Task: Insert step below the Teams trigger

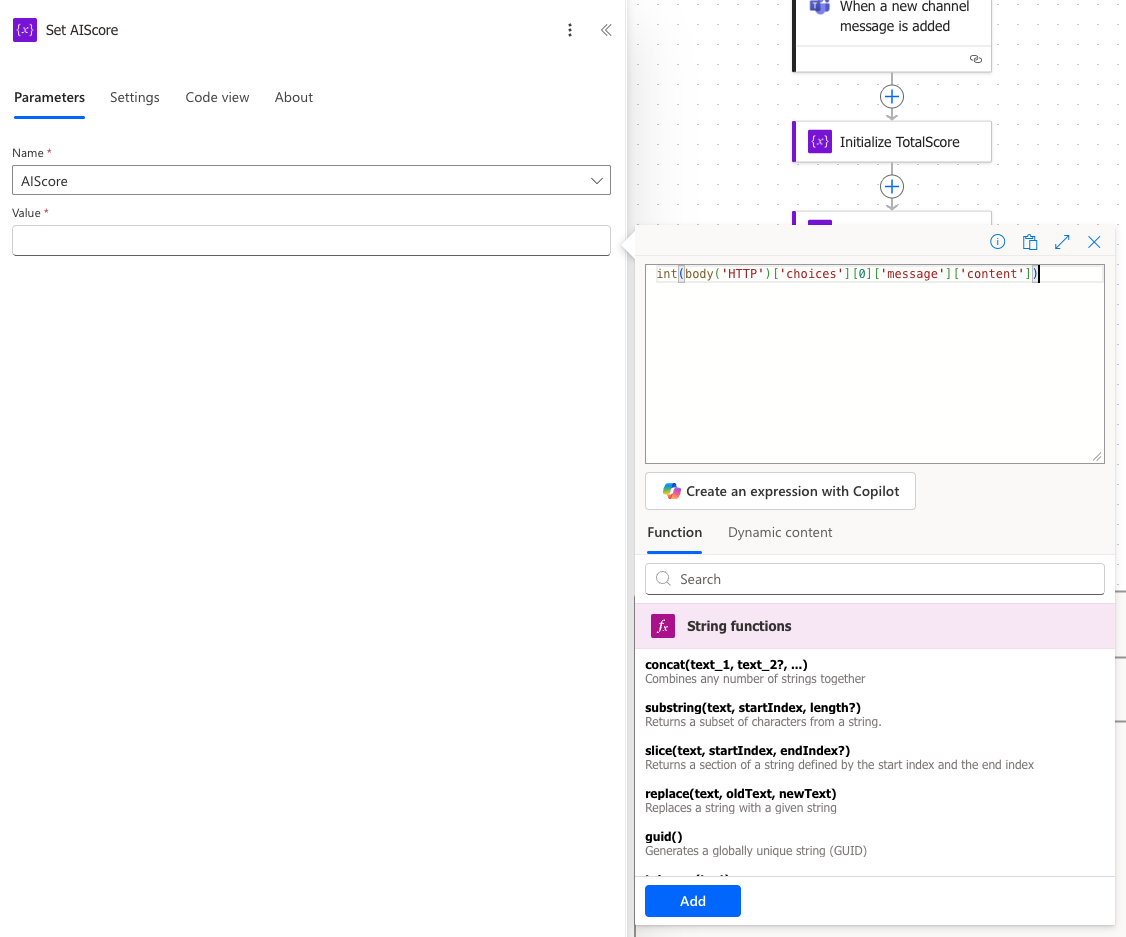Action: click(891, 97)
